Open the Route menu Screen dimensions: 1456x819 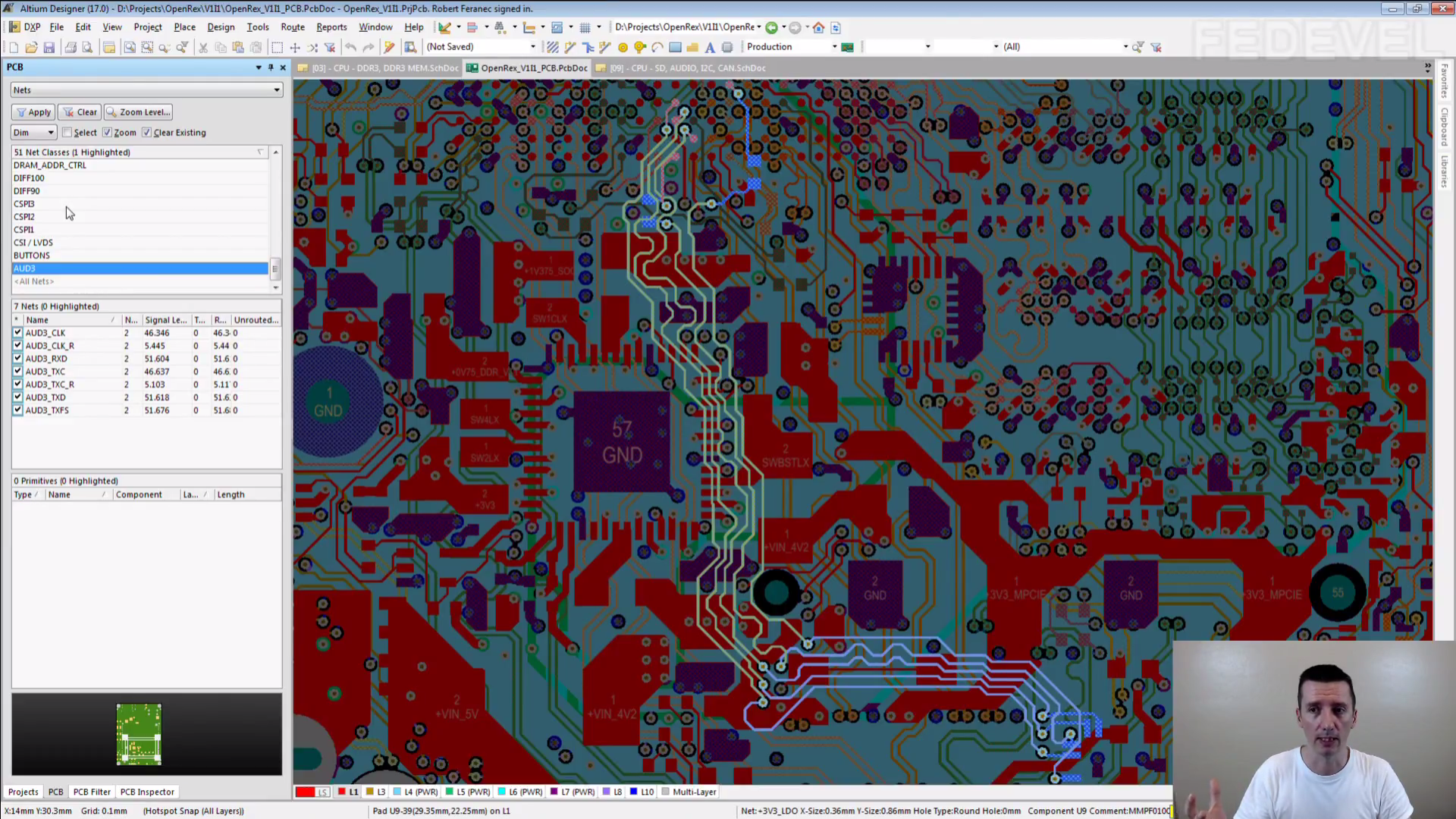(292, 27)
